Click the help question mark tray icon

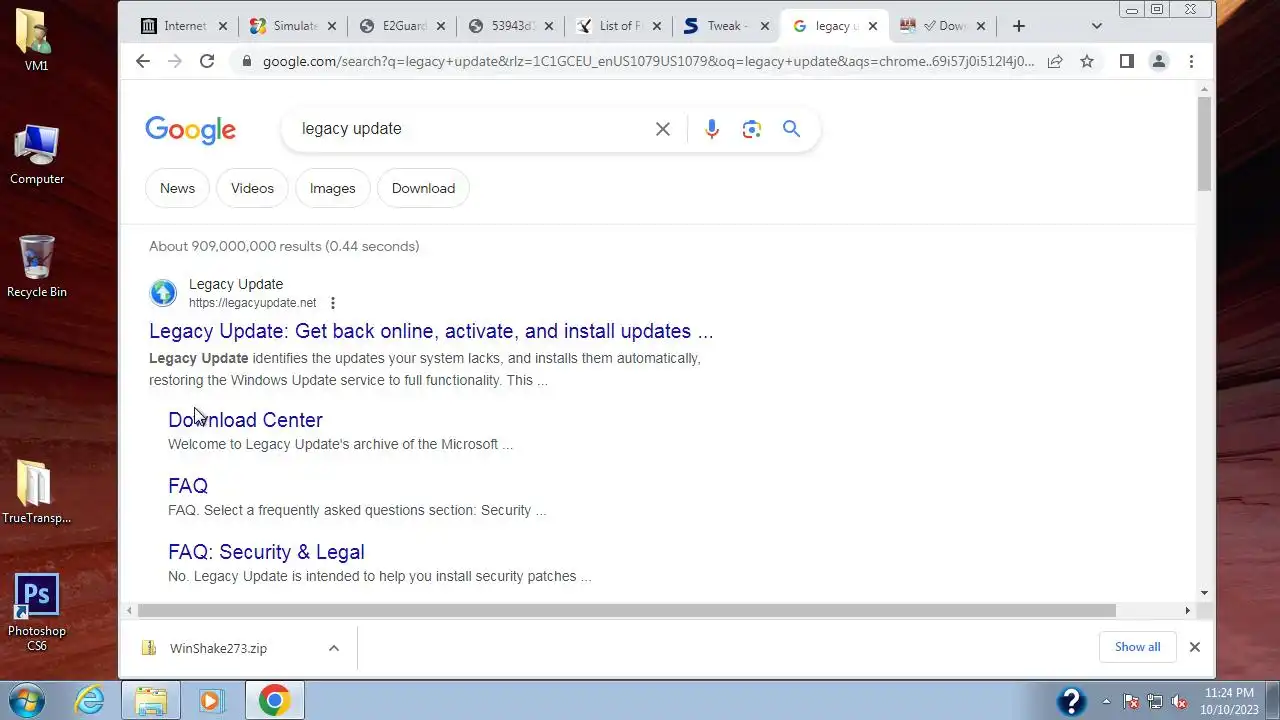tap(1071, 701)
